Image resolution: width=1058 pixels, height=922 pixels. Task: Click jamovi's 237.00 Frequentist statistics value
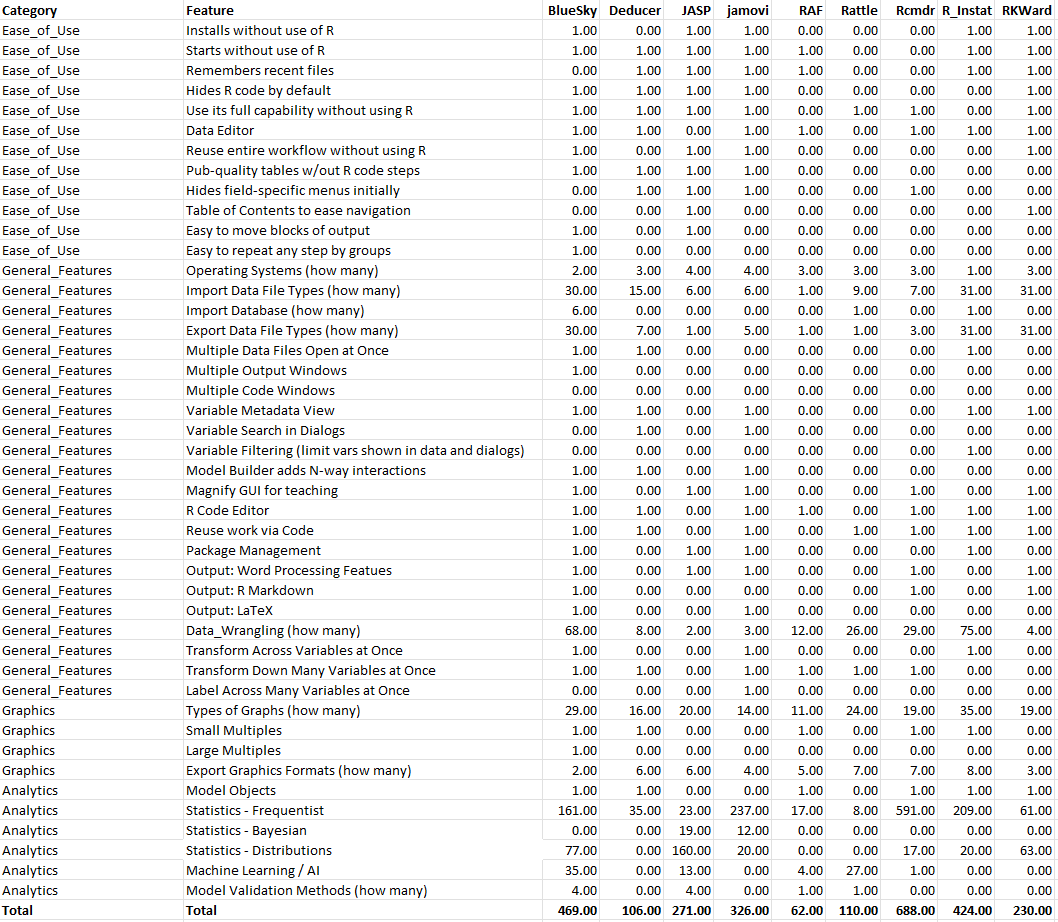[750, 810]
